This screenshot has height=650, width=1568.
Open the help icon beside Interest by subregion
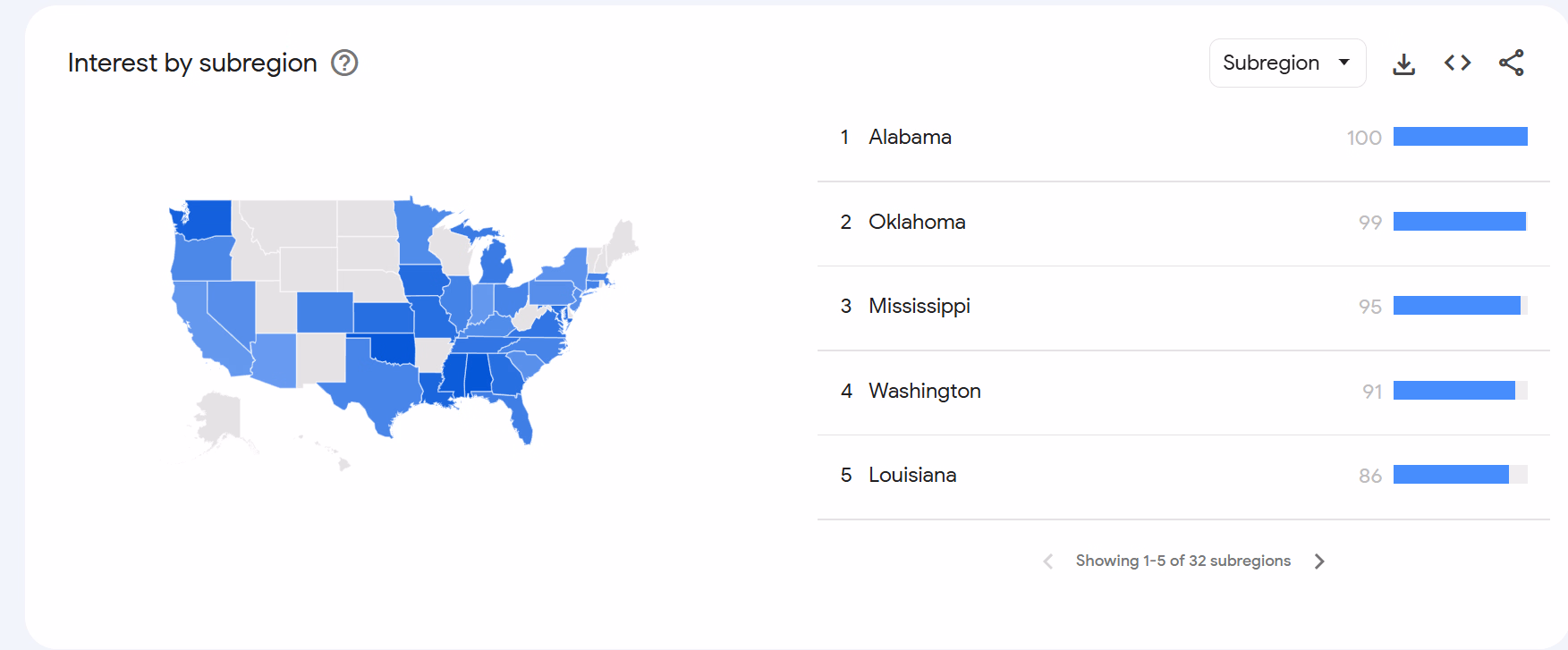pyautogui.click(x=344, y=63)
